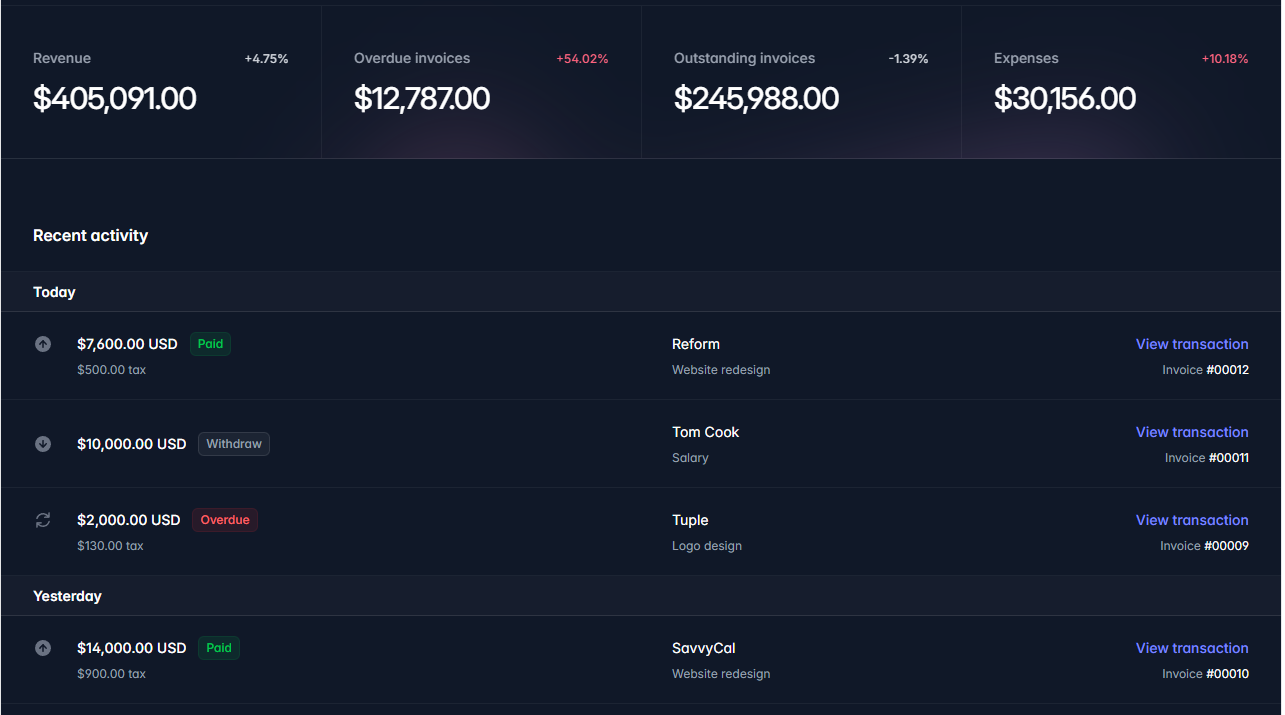
Task: Click the Expenses card showing $30,156.00
Action: coord(1120,80)
